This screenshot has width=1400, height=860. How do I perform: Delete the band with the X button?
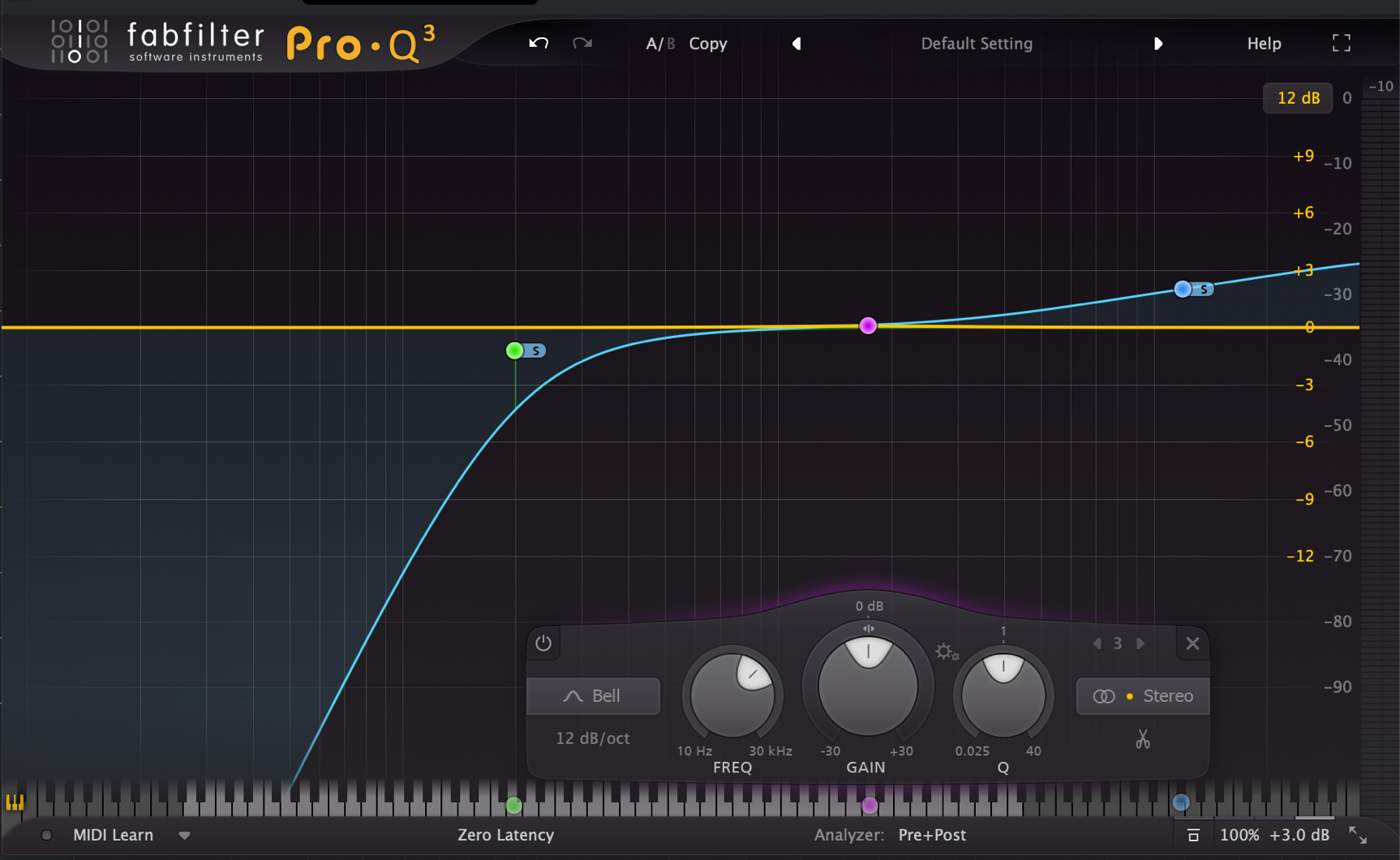(1192, 643)
